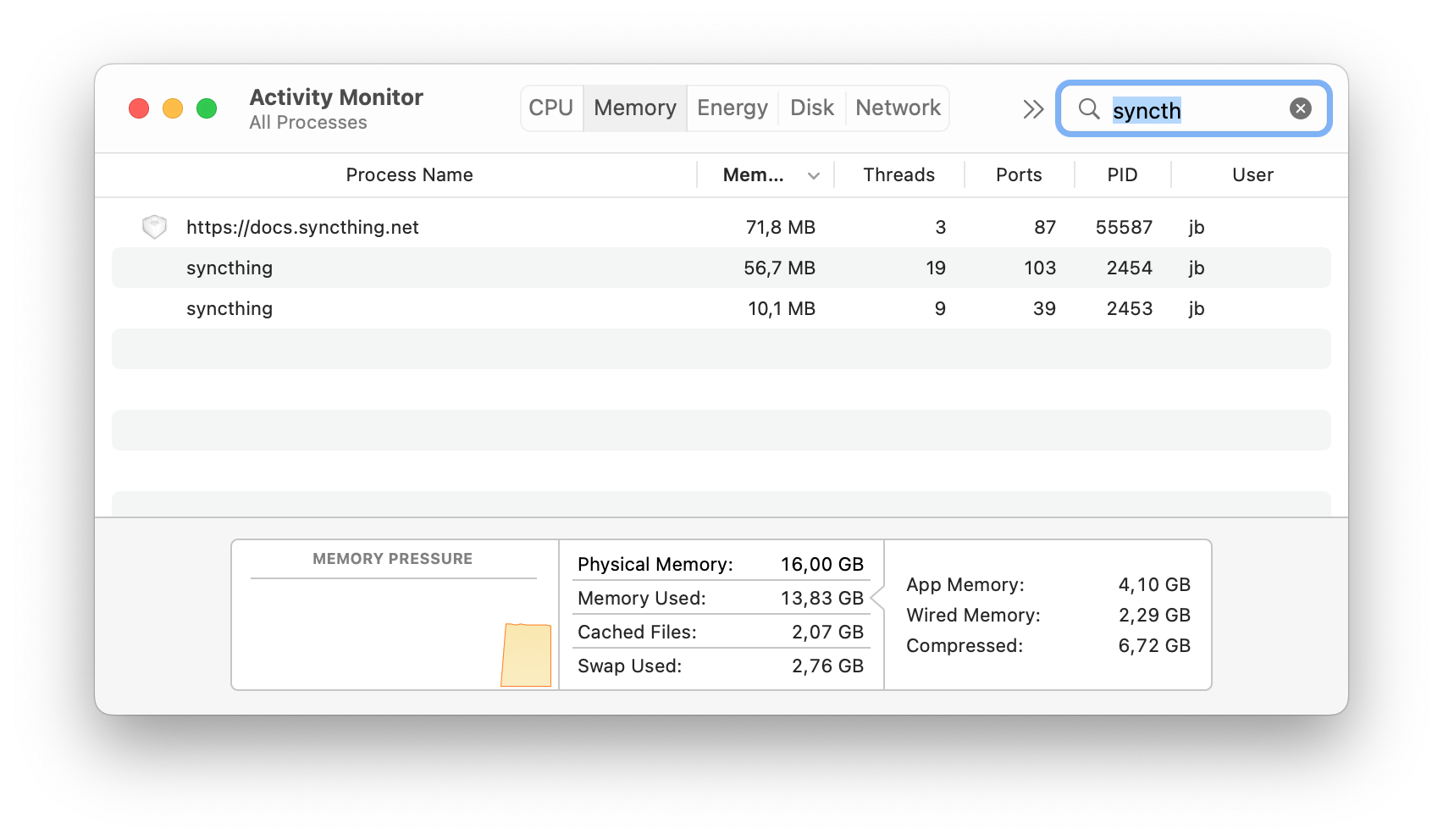
Task: Clear the search field text
Action: 1301,108
